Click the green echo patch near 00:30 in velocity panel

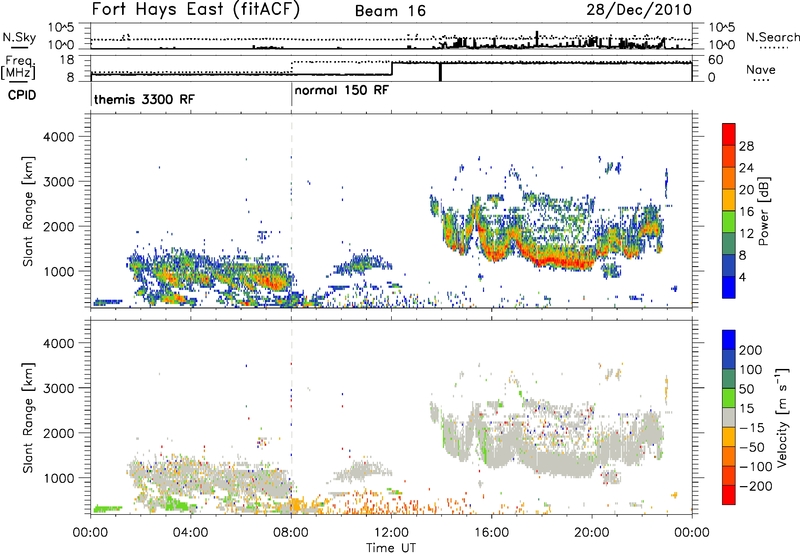[x=107, y=509]
